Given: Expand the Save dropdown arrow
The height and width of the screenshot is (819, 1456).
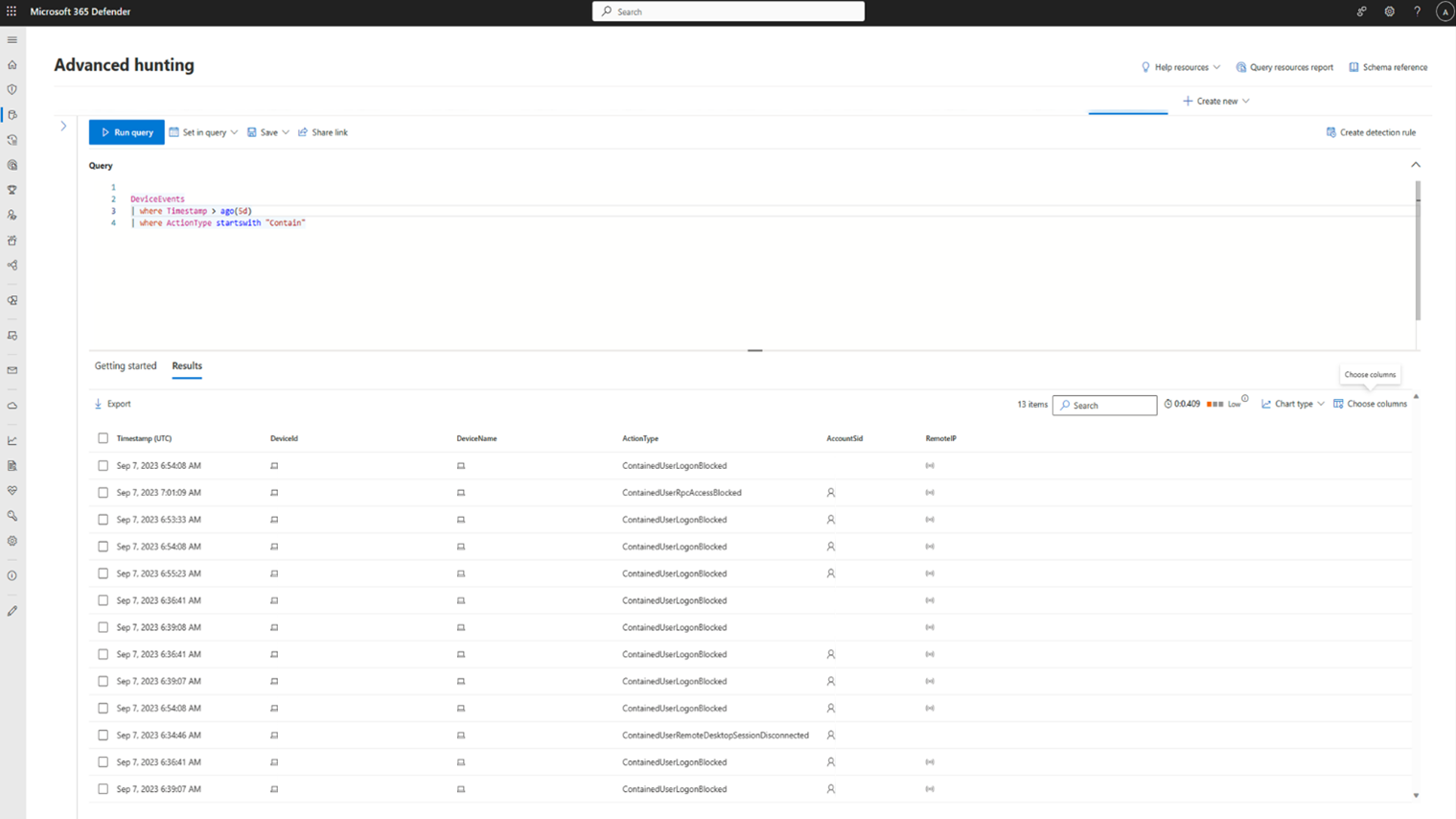Looking at the screenshot, I should point(286,132).
